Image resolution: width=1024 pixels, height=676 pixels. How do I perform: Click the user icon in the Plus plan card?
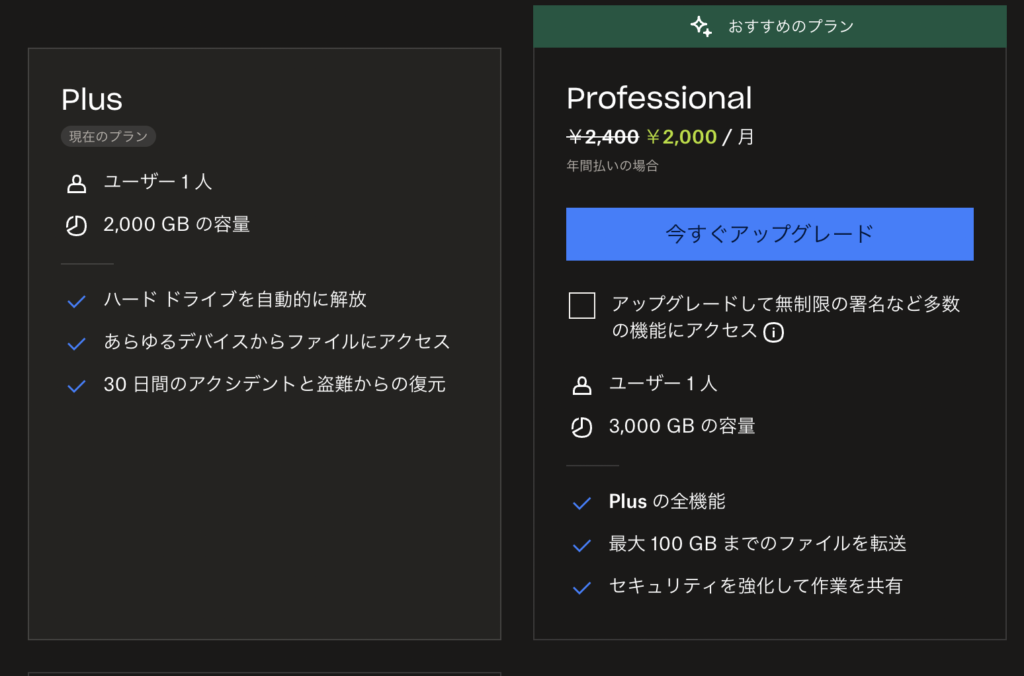76,184
